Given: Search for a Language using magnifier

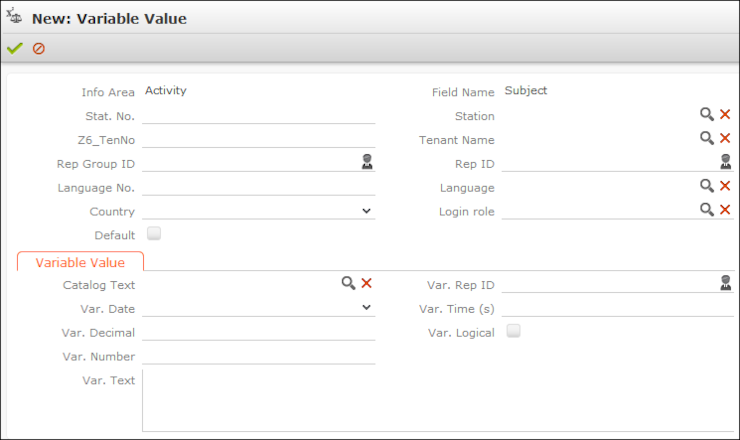Looking at the screenshot, I should 707,186.
